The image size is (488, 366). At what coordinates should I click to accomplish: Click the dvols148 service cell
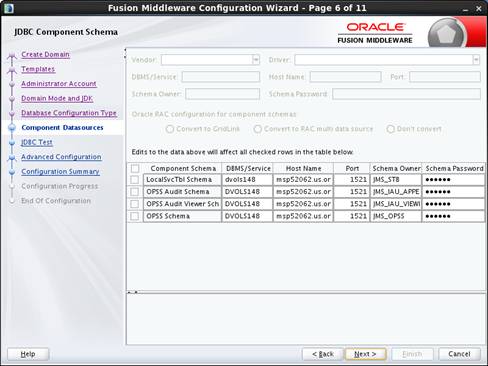click(247, 180)
